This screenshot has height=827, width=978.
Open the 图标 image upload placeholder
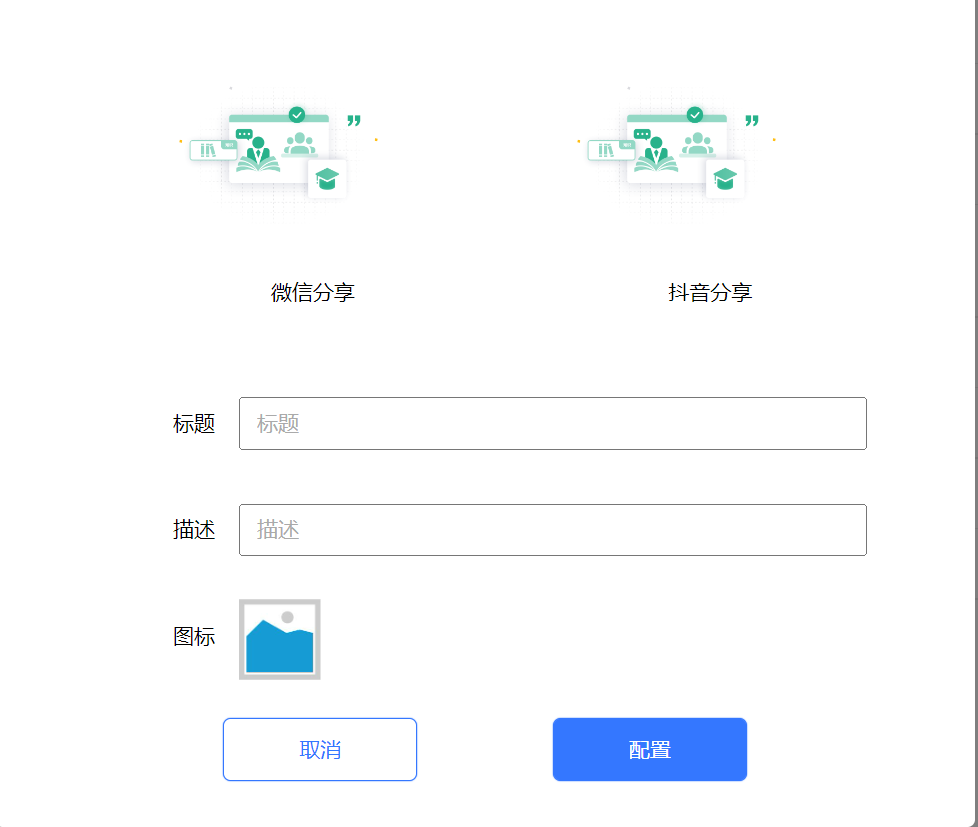[x=279, y=639]
